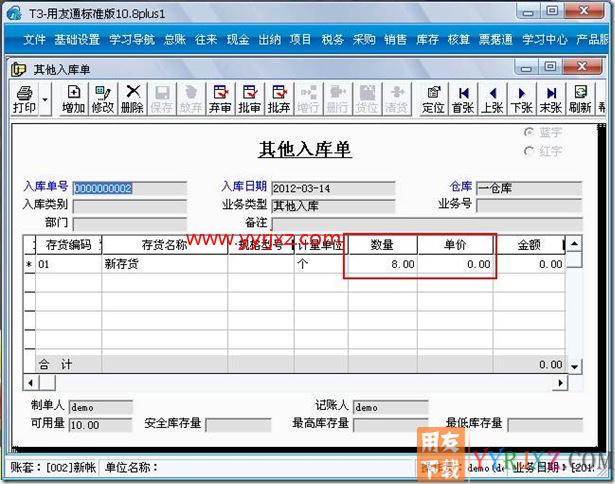
Task: Go to next record with 下张
Action: (x=522, y=99)
